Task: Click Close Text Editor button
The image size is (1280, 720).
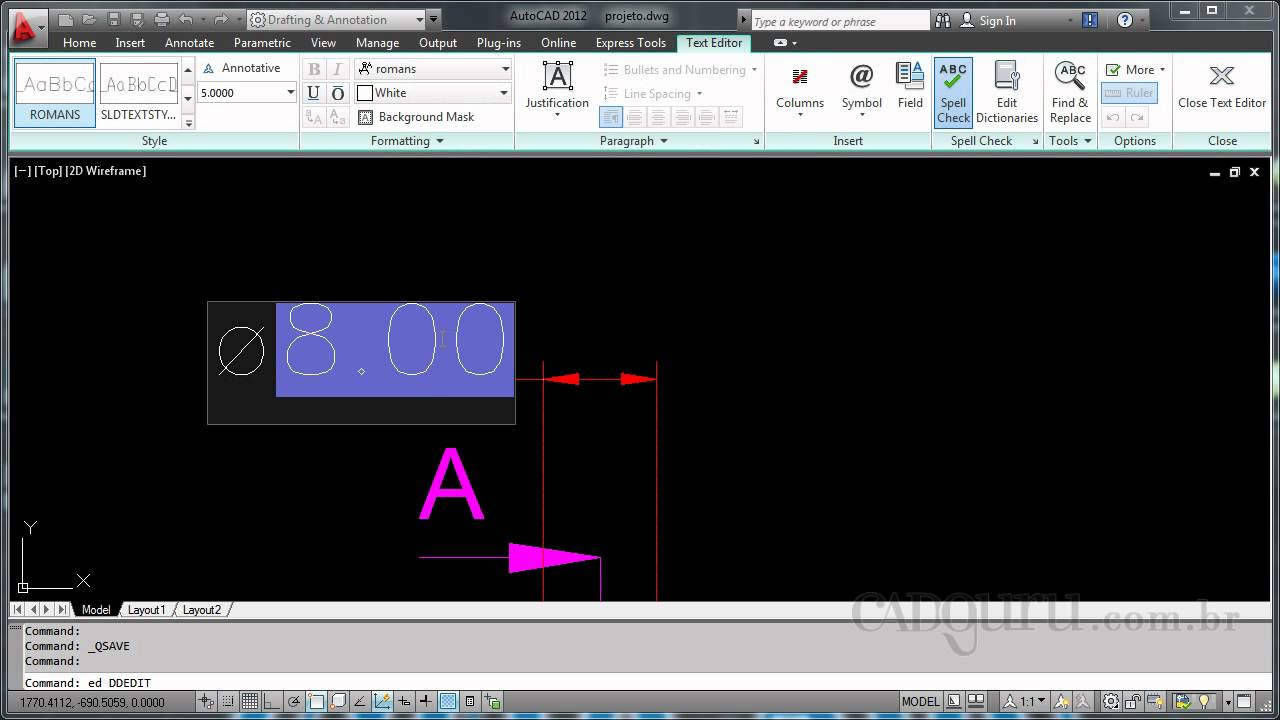Action: pyautogui.click(x=1222, y=86)
